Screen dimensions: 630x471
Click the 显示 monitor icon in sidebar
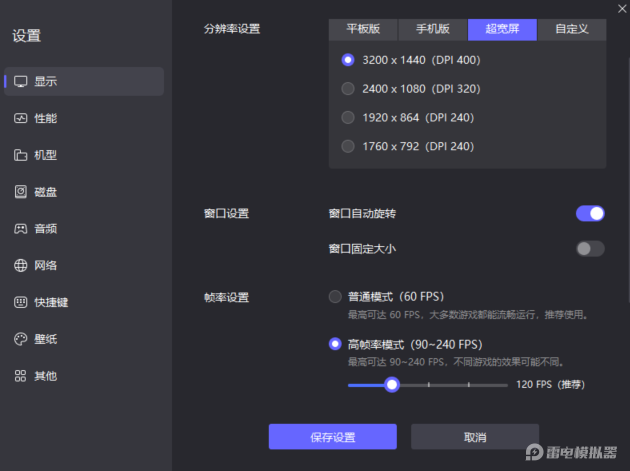(x=20, y=82)
